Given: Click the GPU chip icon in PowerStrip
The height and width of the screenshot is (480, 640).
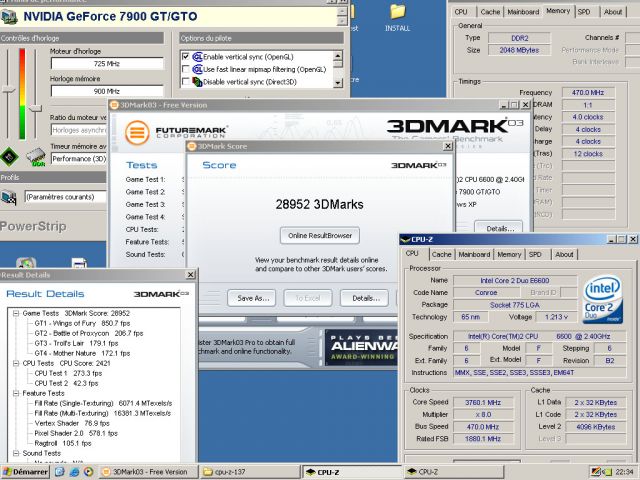Looking at the screenshot, I should click(x=9, y=156).
